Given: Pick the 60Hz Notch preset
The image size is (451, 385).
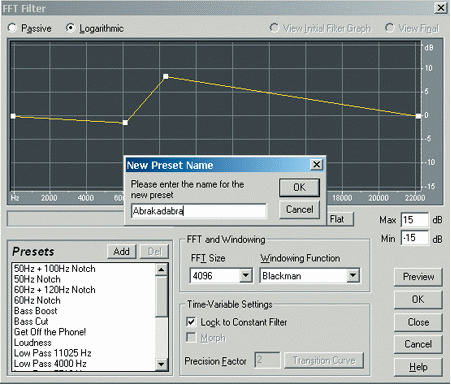Looking at the screenshot, I should coord(37,300).
